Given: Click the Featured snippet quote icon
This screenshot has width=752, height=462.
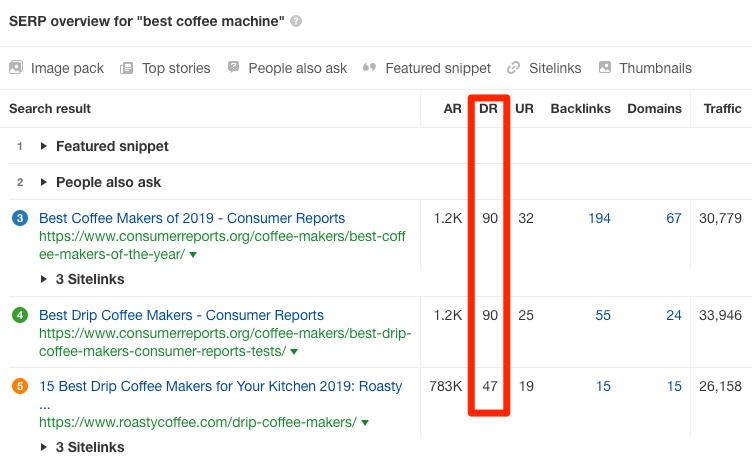Looking at the screenshot, I should click(x=369, y=68).
